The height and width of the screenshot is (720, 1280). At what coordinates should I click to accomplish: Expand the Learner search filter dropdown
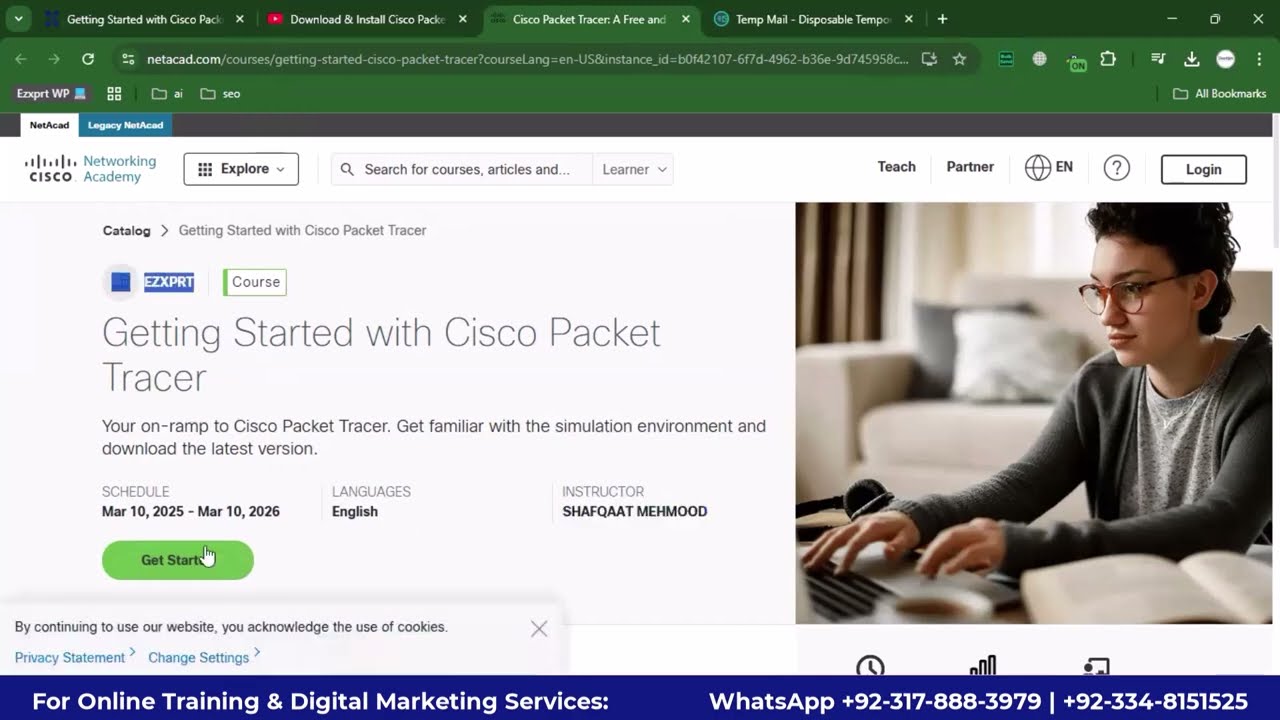click(x=634, y=169)
